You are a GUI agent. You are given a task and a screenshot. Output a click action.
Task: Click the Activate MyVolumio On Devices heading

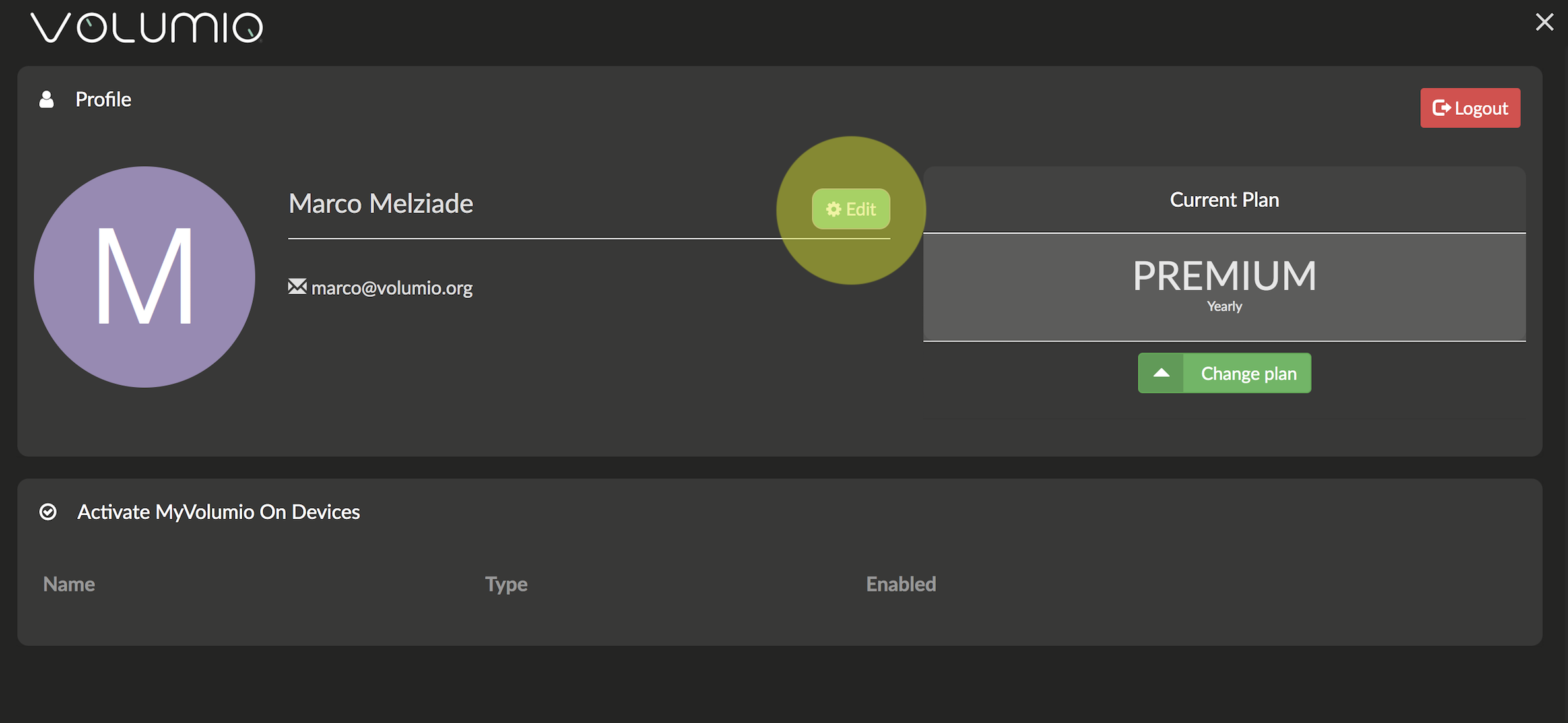tap(218, 513)
